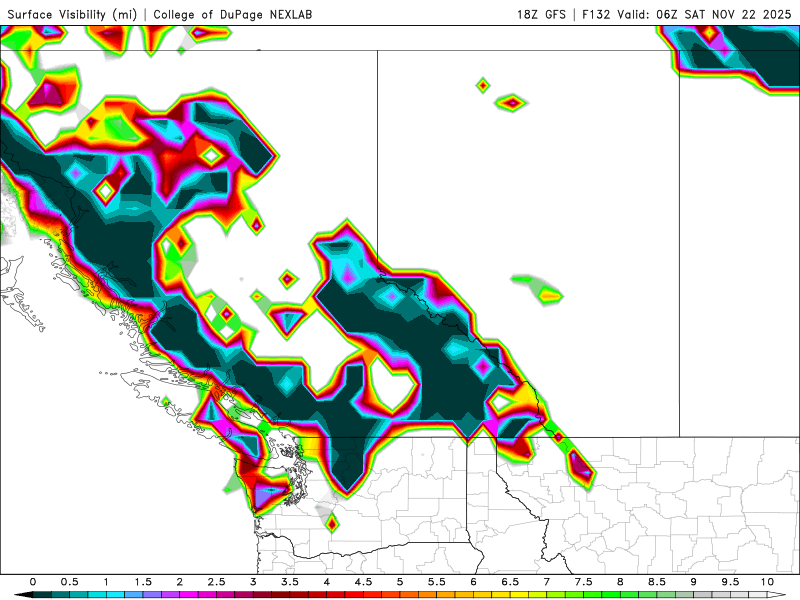Click the "Surface Visibility (mi)" title text

72,14
